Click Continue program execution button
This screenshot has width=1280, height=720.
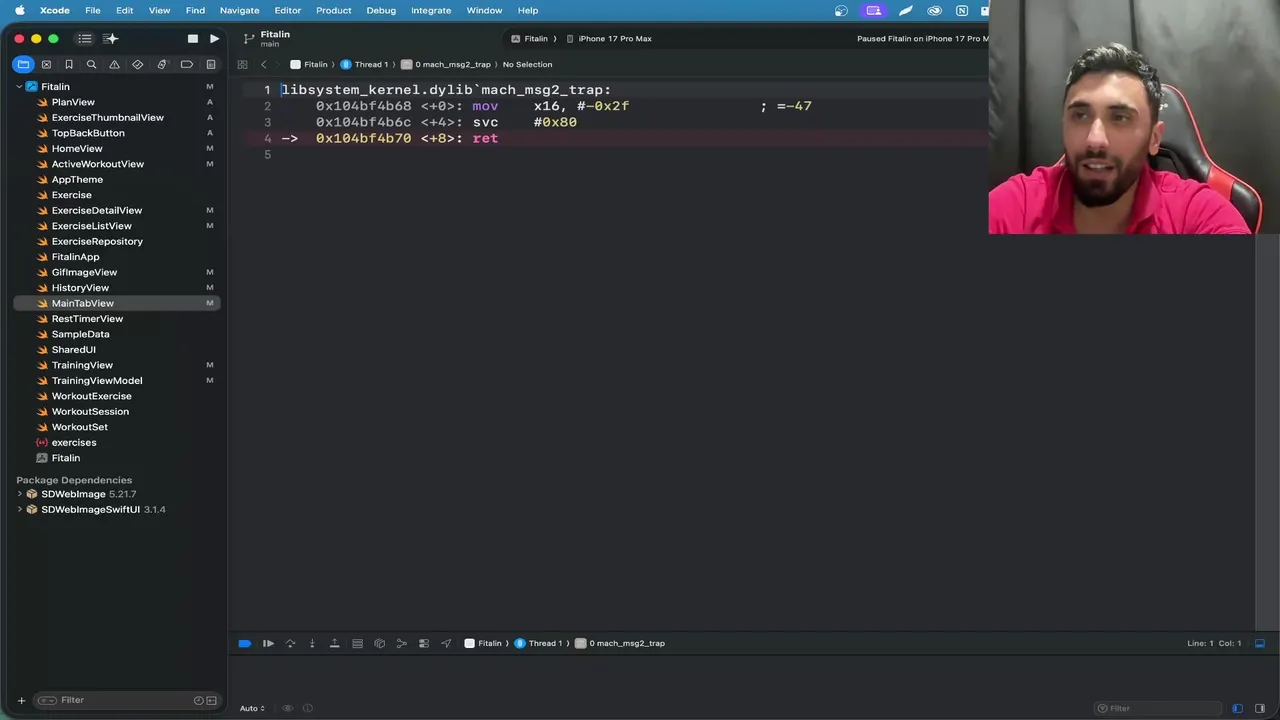(268, 643)
